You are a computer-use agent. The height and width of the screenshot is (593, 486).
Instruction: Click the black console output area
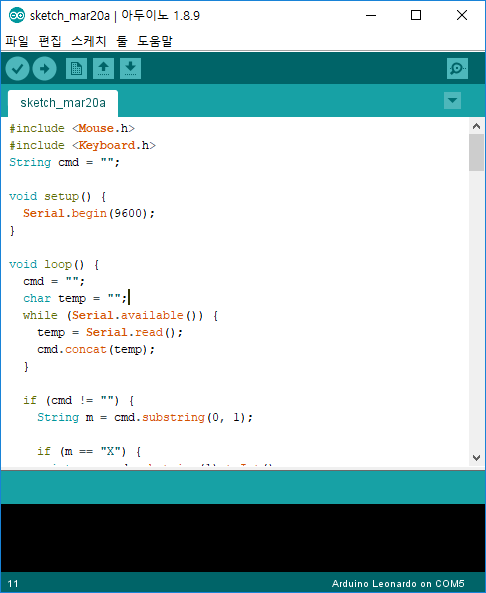click(x=243, y=537)
